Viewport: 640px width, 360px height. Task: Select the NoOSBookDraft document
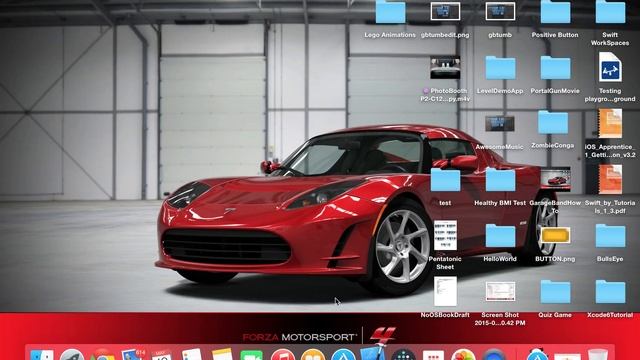[x=445, y=291]
